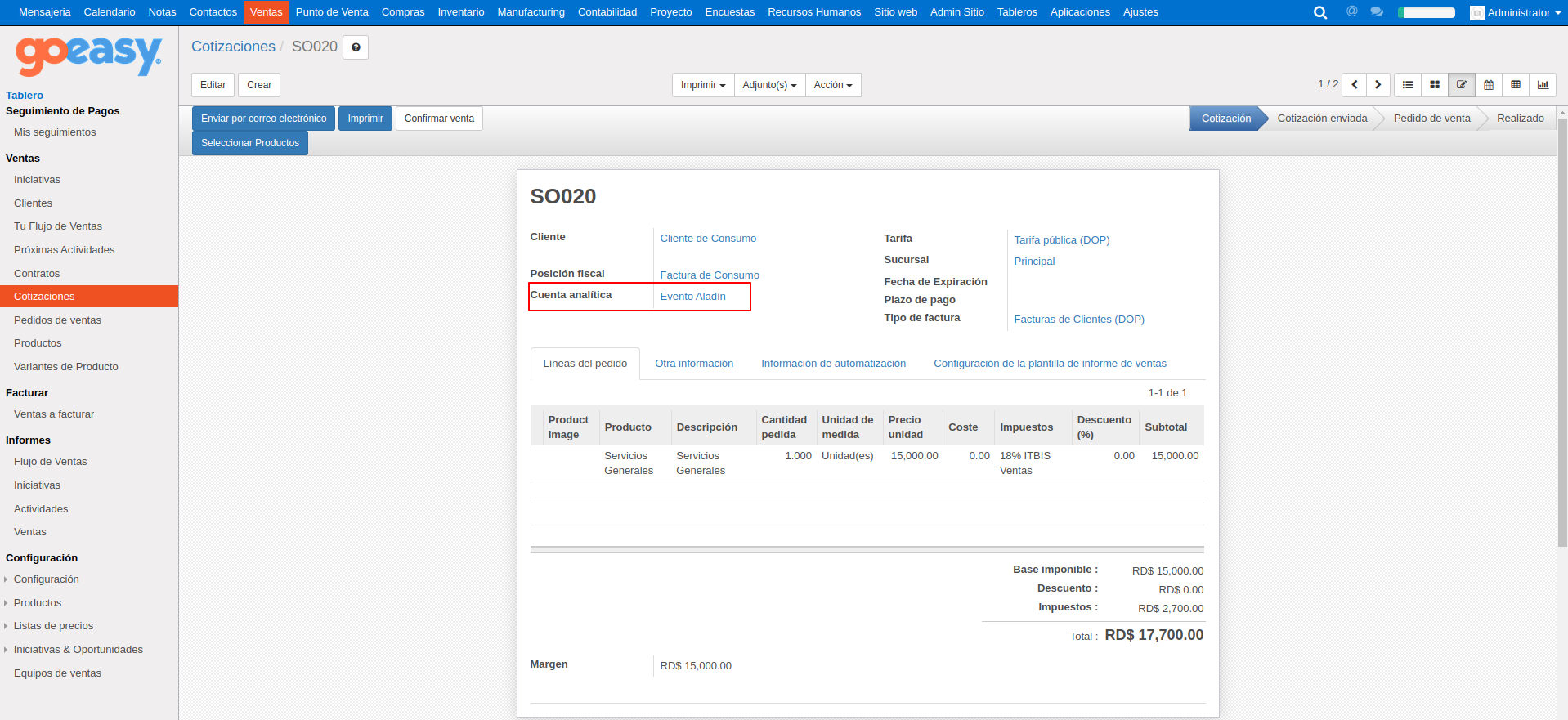The width and height of the screenshot is (1568, 720).
Task: Open Mensajería menu
Action: pyautogui.click(x=45, y=12)
